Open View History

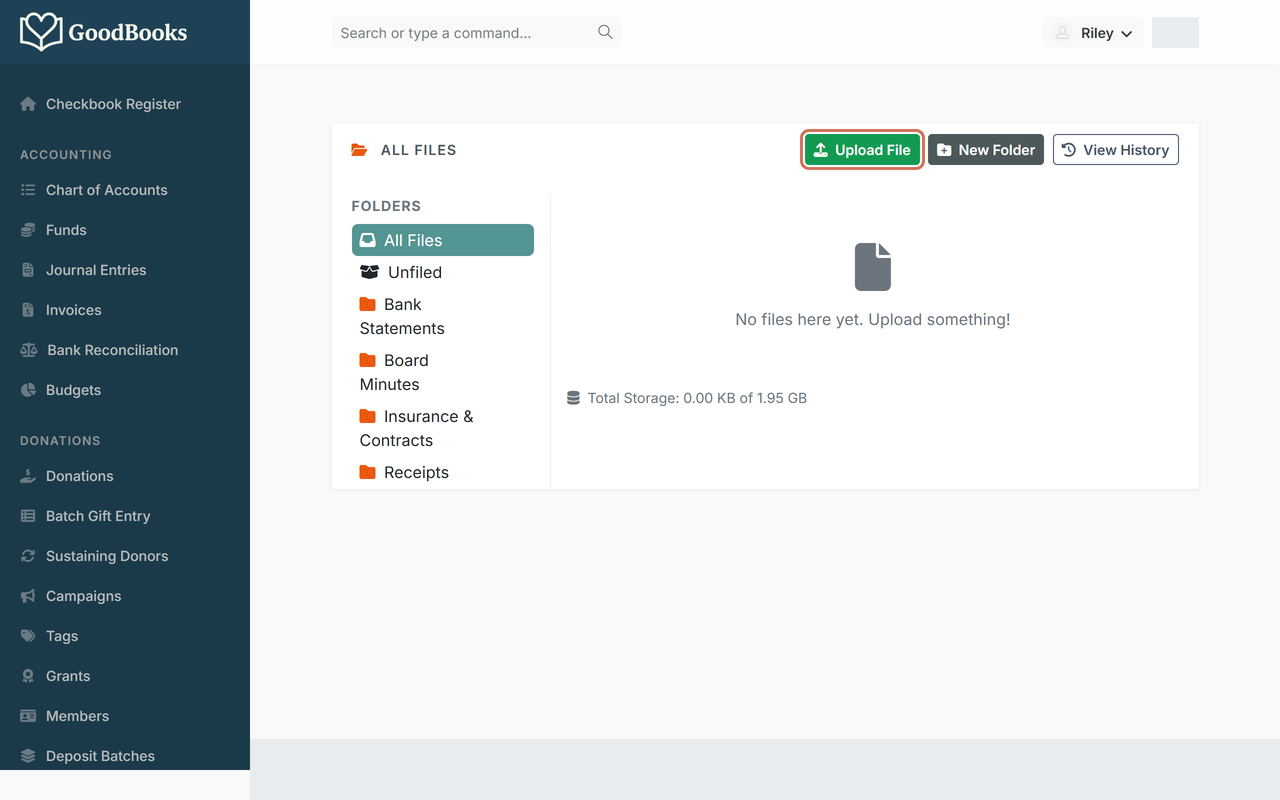pos(1116,150)
